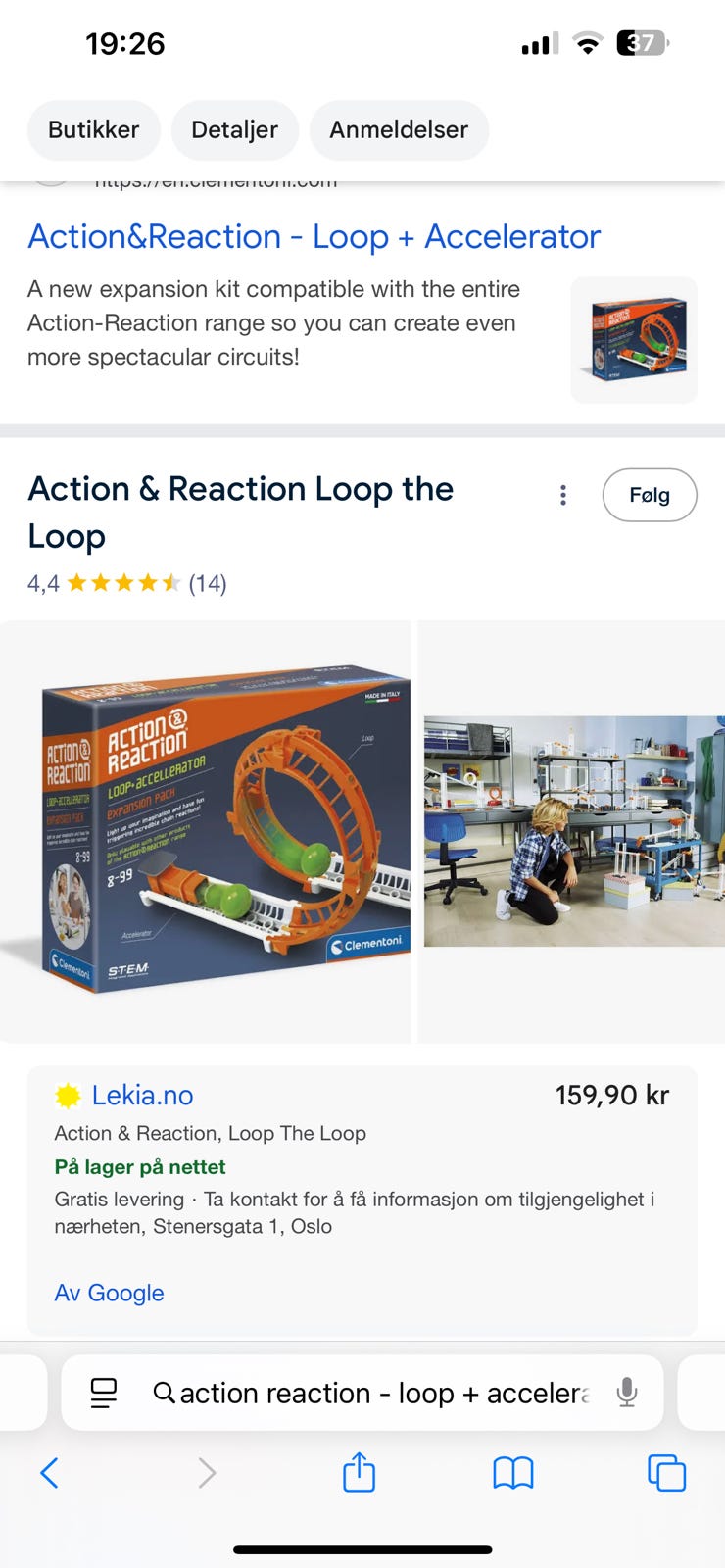Open the boy playing photo
Screen dimensions: 725x1568
(573, 831)
